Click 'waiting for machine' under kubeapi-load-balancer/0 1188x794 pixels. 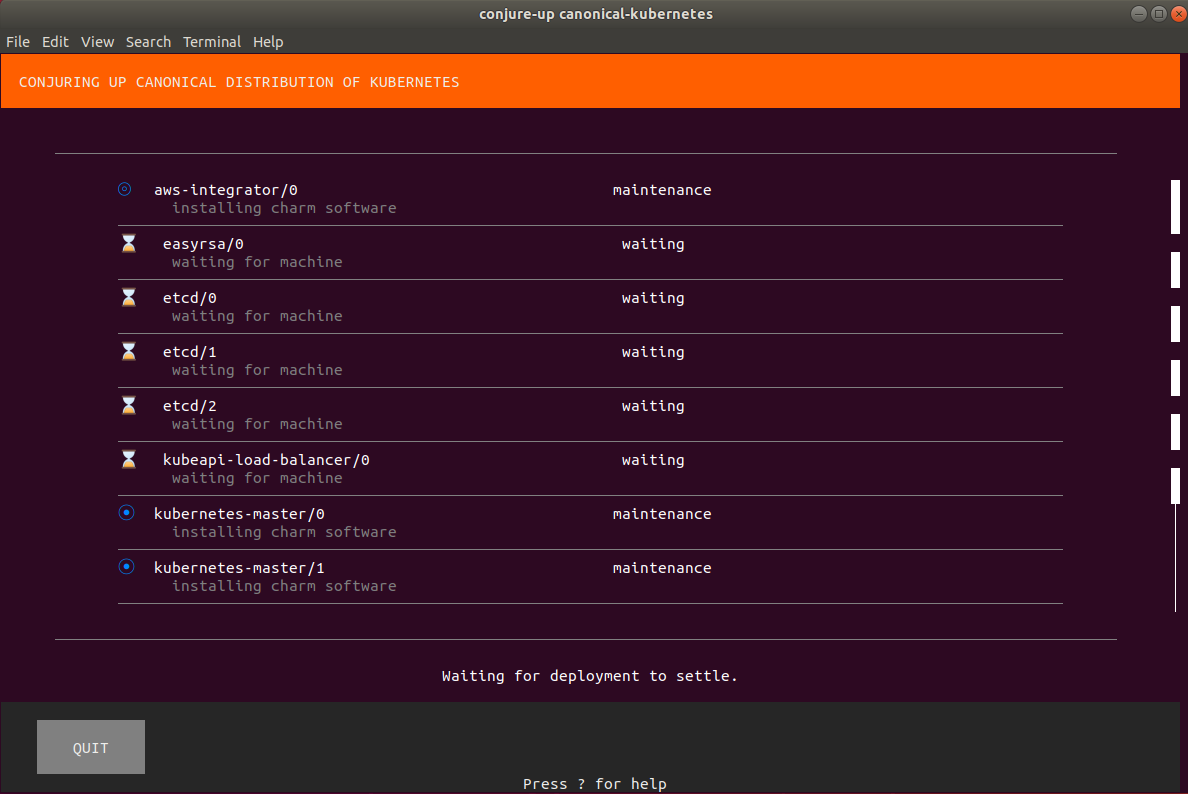tap(257, 477)
